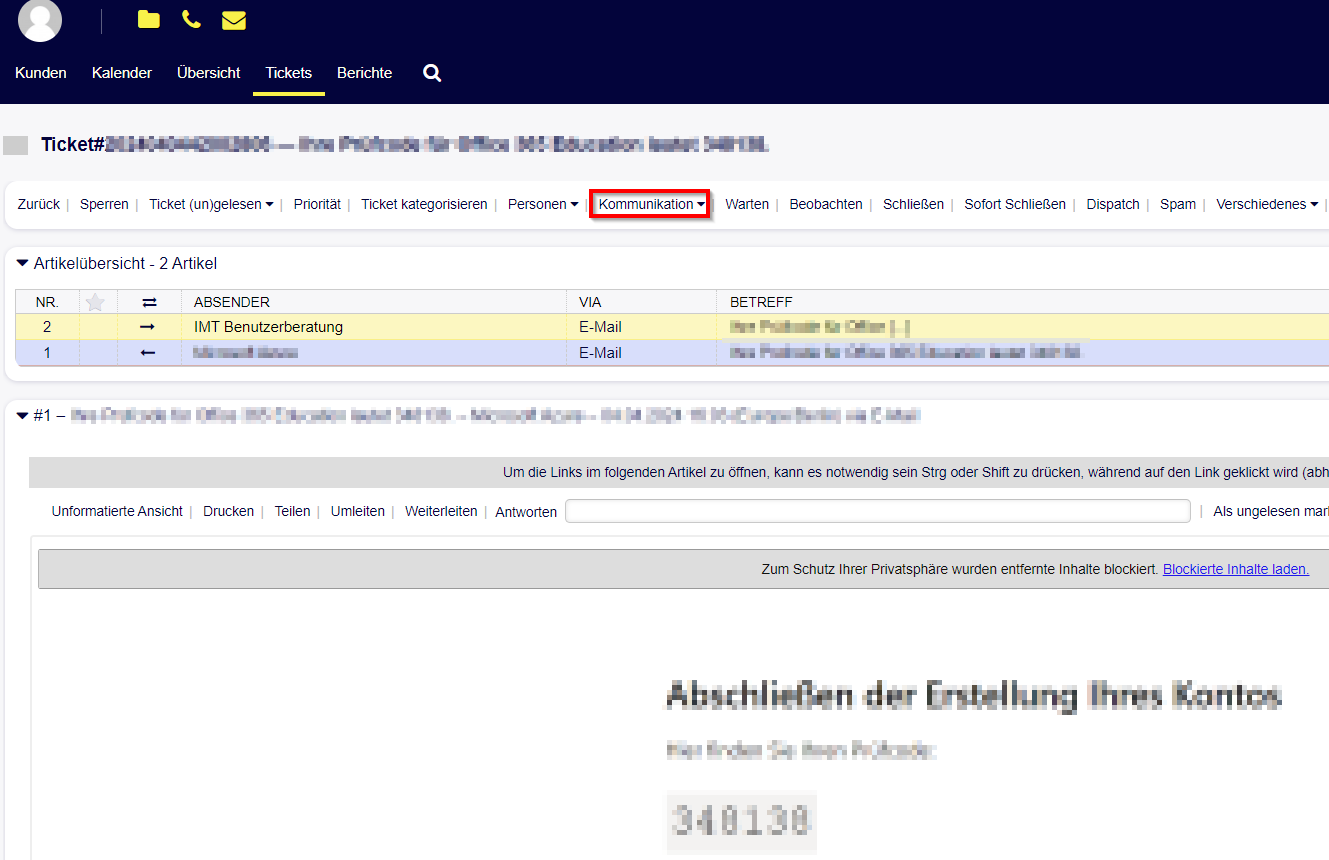Open the Kalender menu
The width and height of the screenshot is (1329, 860).
click(122, 73)
